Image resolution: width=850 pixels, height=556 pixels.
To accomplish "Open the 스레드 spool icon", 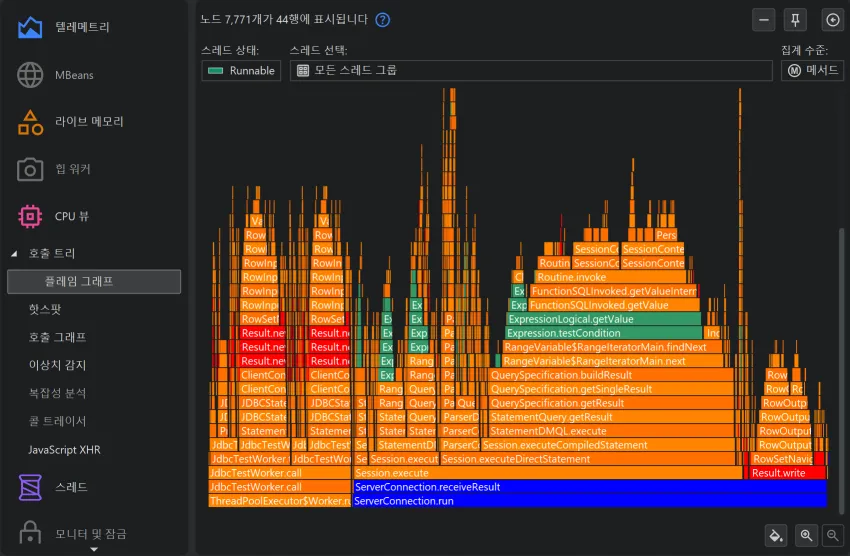I will coord(30,487).
